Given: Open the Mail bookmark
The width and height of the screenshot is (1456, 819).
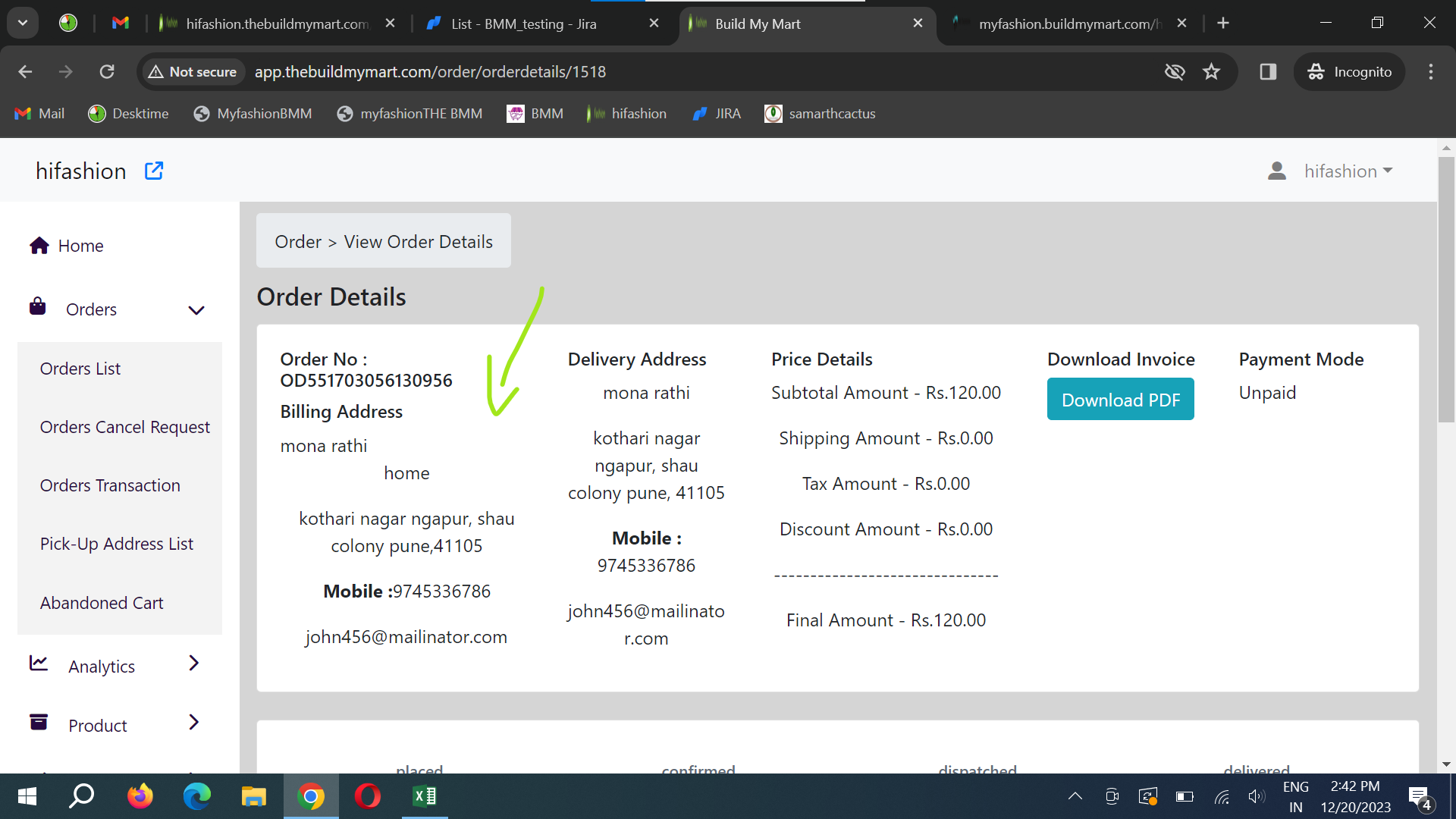Looking at the screenshot, I should coord(39,114).
